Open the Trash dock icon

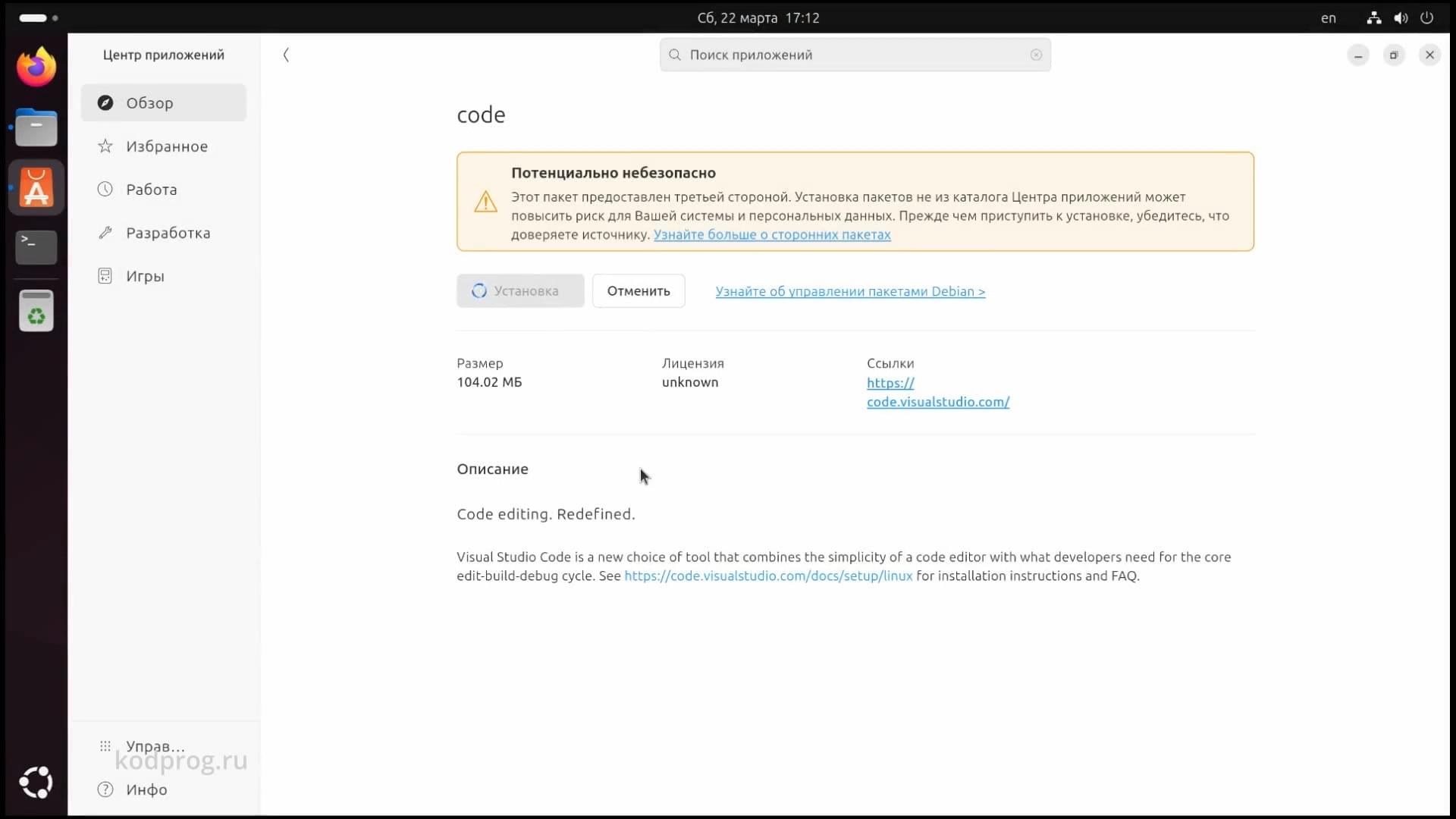pyautogui.click(x=36, y=311)
